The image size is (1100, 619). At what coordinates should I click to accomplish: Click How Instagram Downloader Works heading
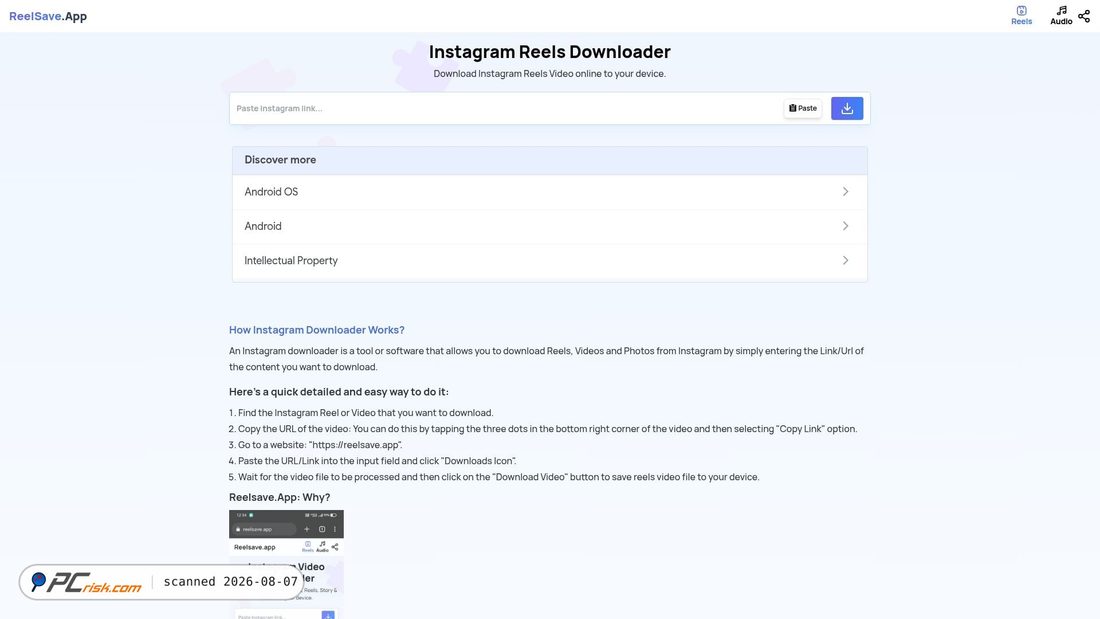pyautogui.click(x=316, y=330)
